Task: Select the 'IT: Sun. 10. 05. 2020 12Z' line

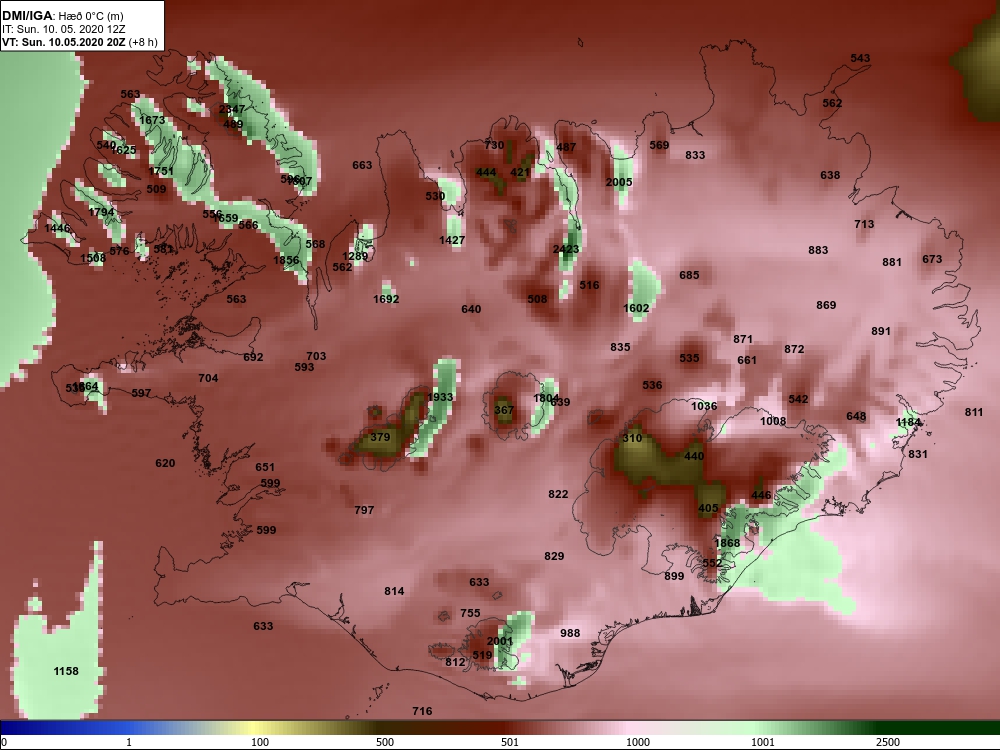Action: click(x=63, y=29)
